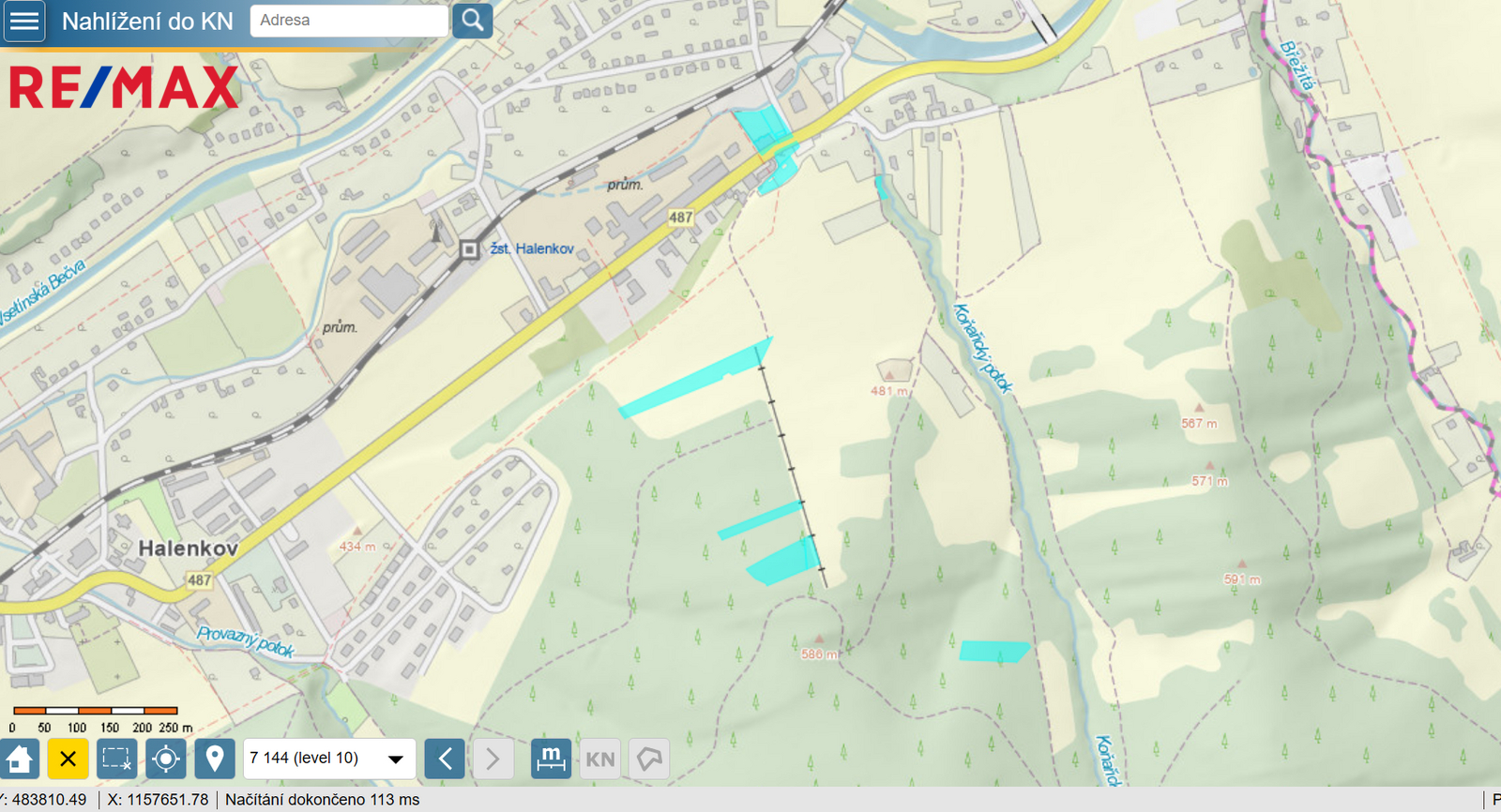This screenshot has height=812, width=1501.
Task: Click the RE/MAX logo
Action: [x=124, y=87]
